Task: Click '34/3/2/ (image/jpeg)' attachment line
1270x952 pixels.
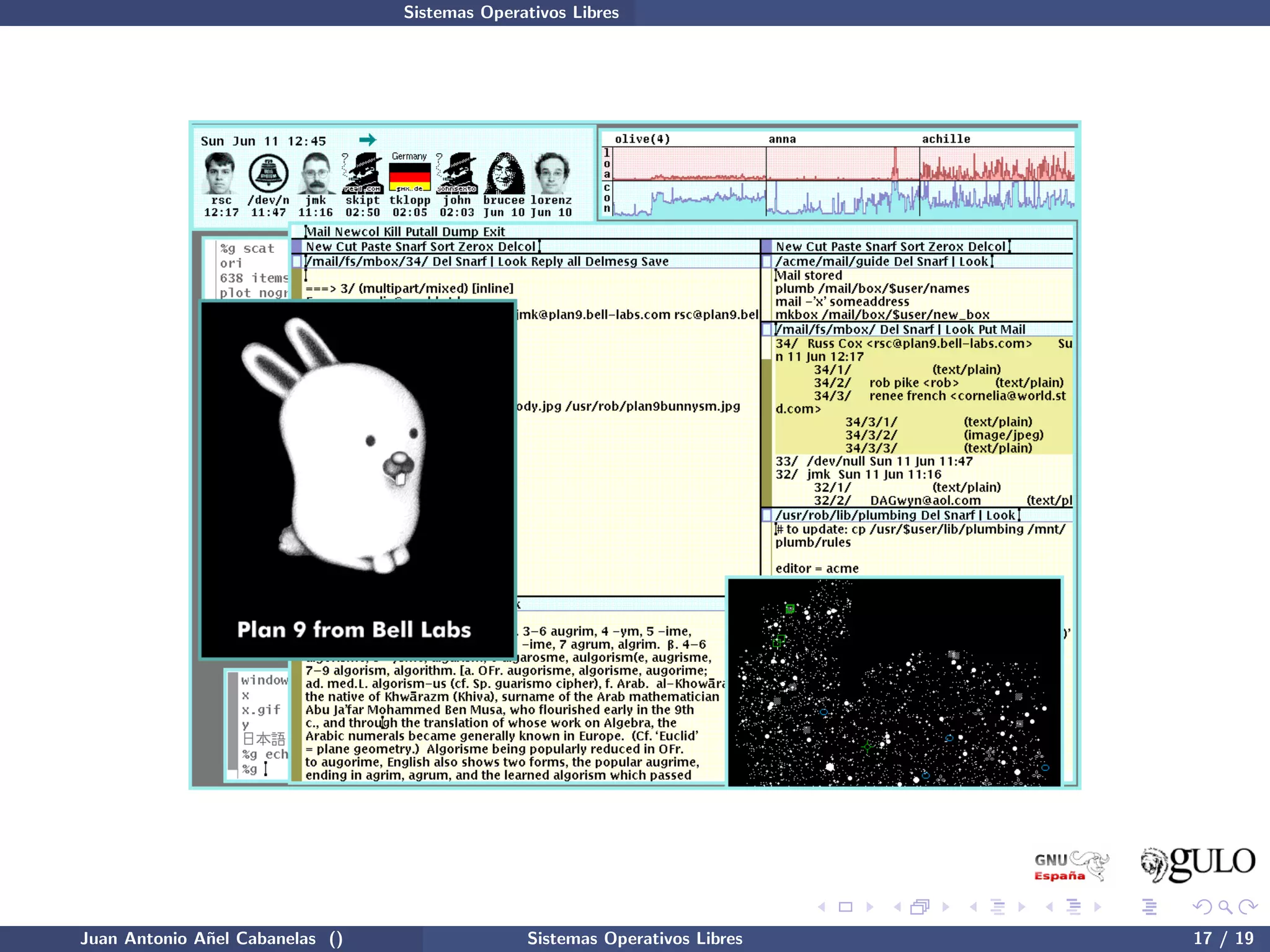Action: 944,435
